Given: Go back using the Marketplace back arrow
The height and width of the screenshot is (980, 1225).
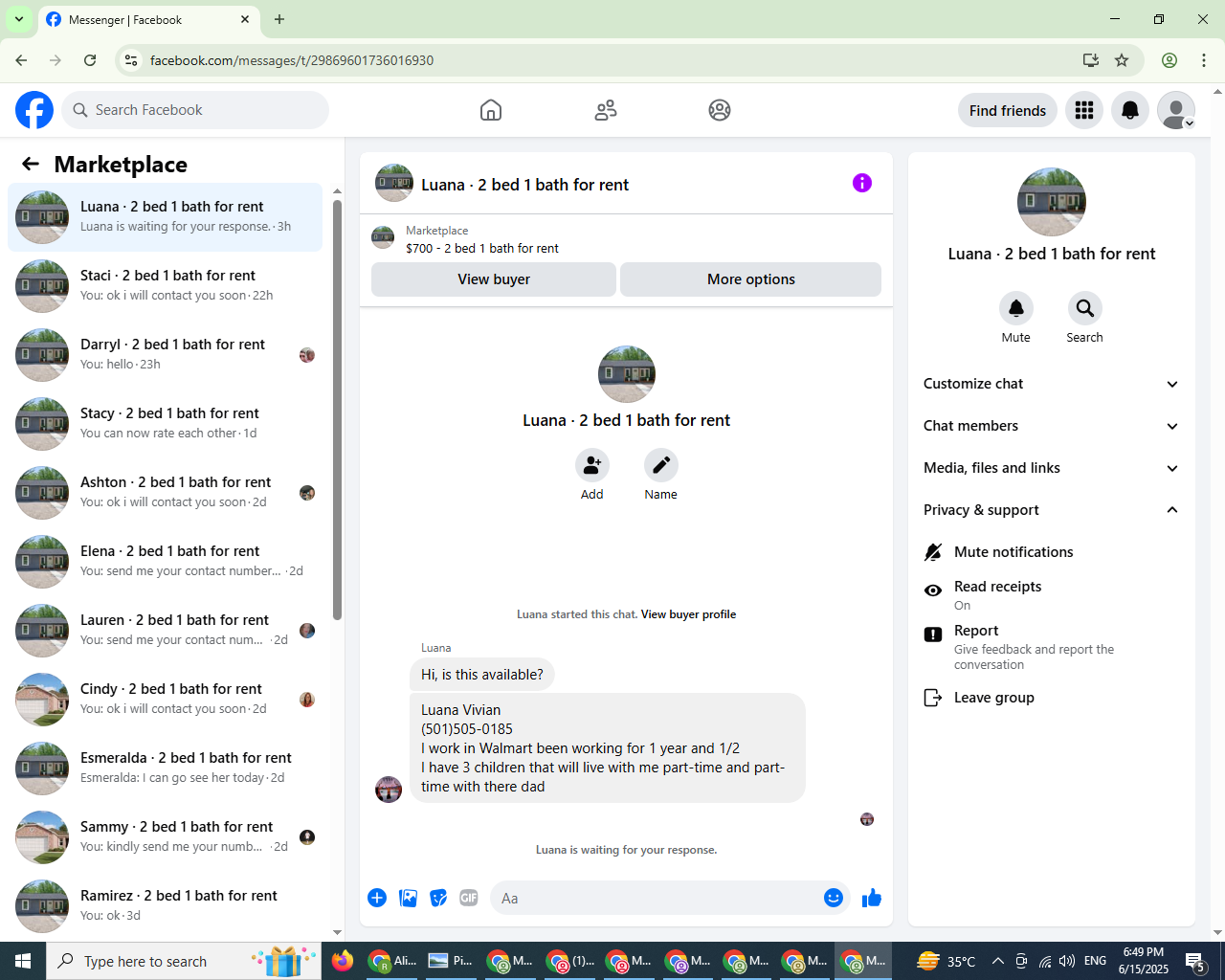Looking at the screenshot, I should 31,164.
